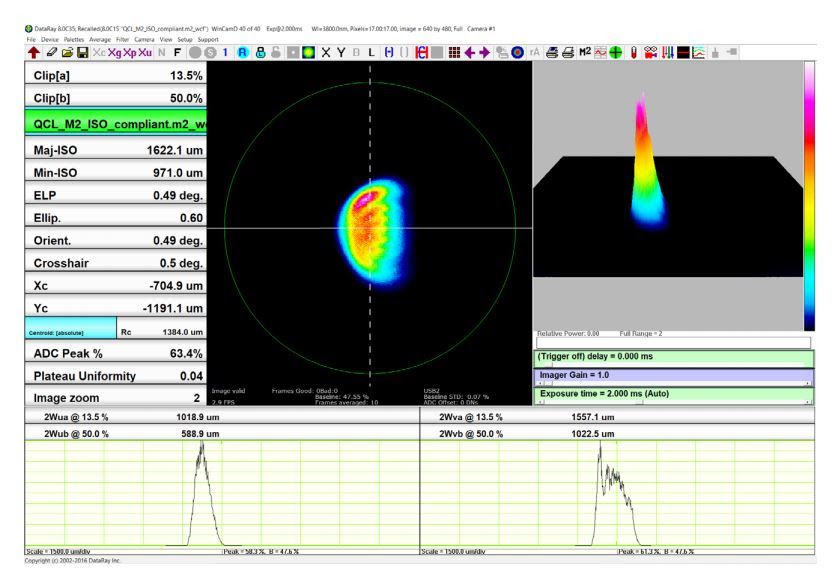Toggle the Centroid: [absolute] cyan button

71,328
